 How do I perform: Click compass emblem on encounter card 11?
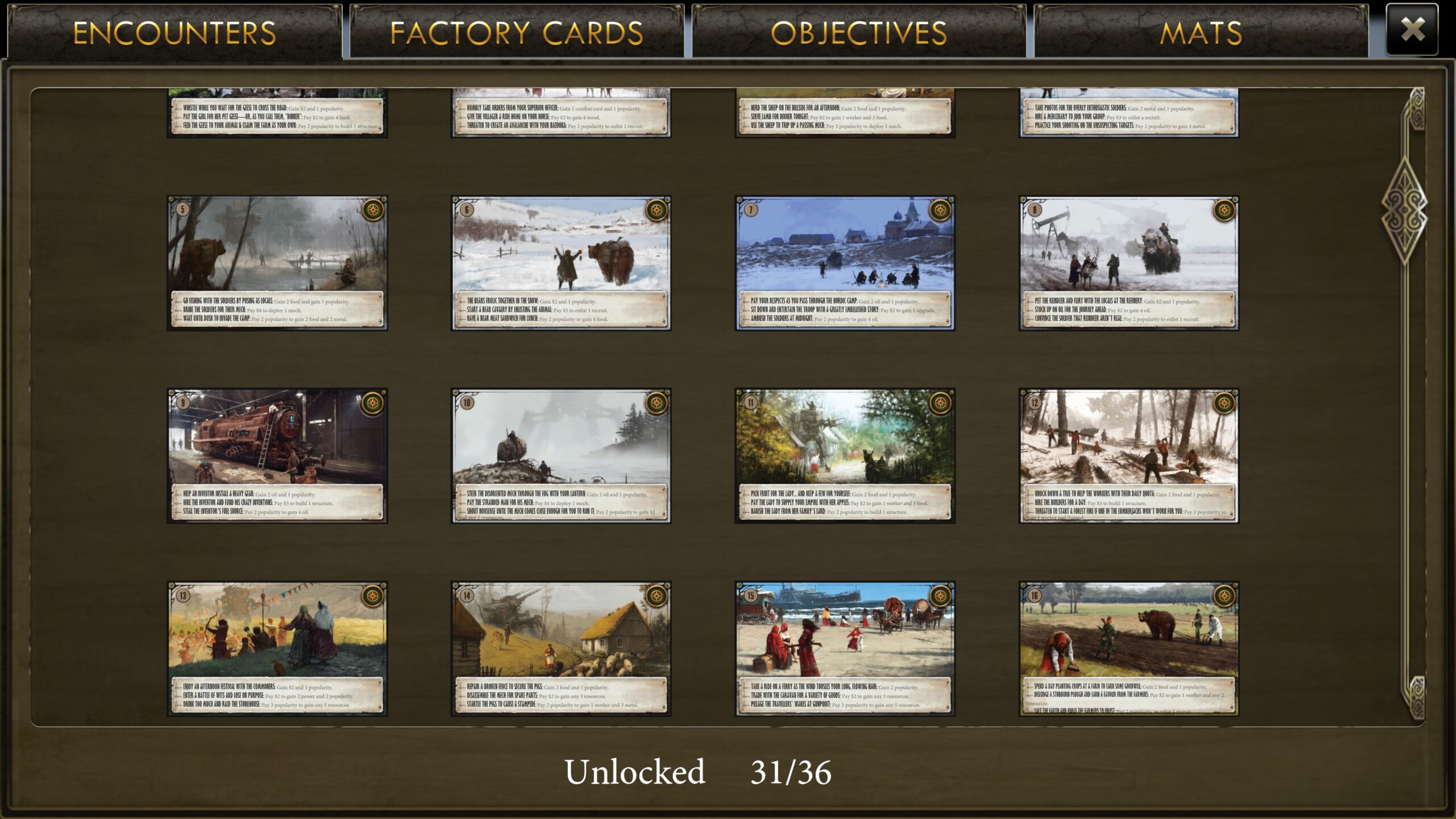[x=940, y=403]
